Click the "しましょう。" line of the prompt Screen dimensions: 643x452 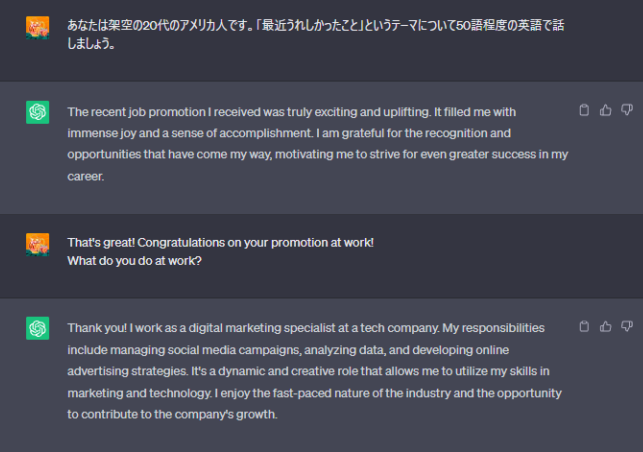tap(91, 43)
